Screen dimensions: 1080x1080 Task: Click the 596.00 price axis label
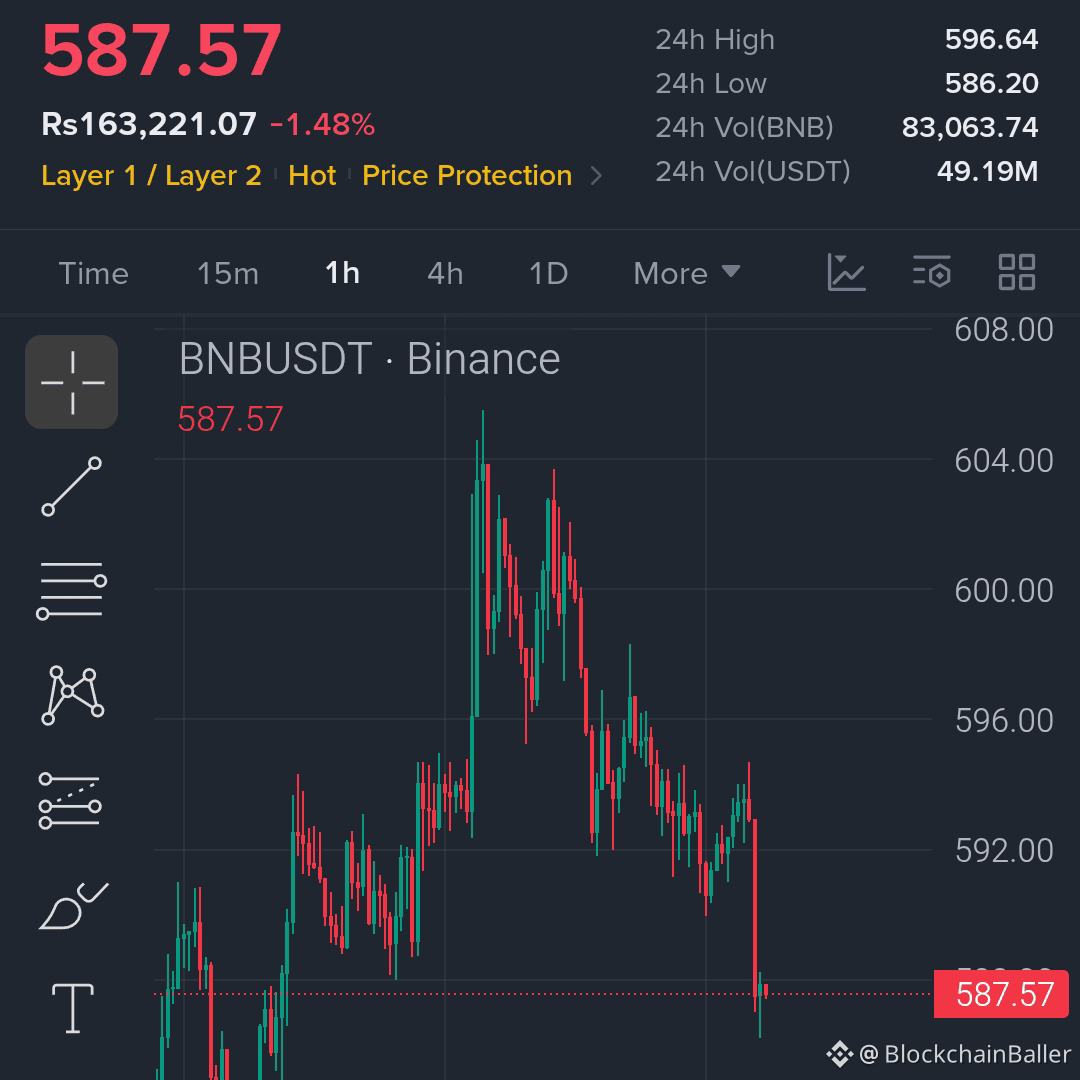[1004, 721]
